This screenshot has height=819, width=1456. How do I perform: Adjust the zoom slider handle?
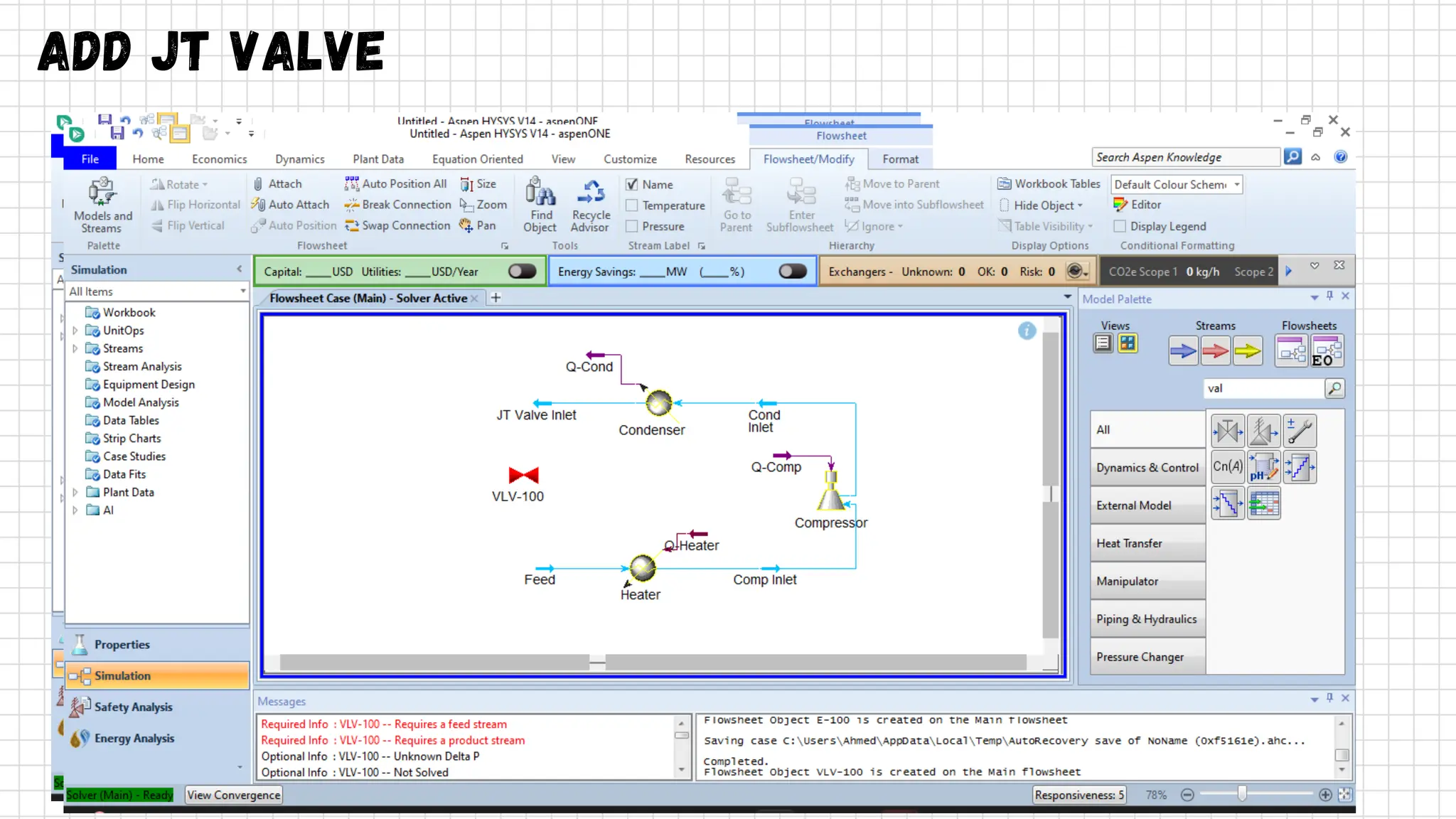tap(1241, 794)
